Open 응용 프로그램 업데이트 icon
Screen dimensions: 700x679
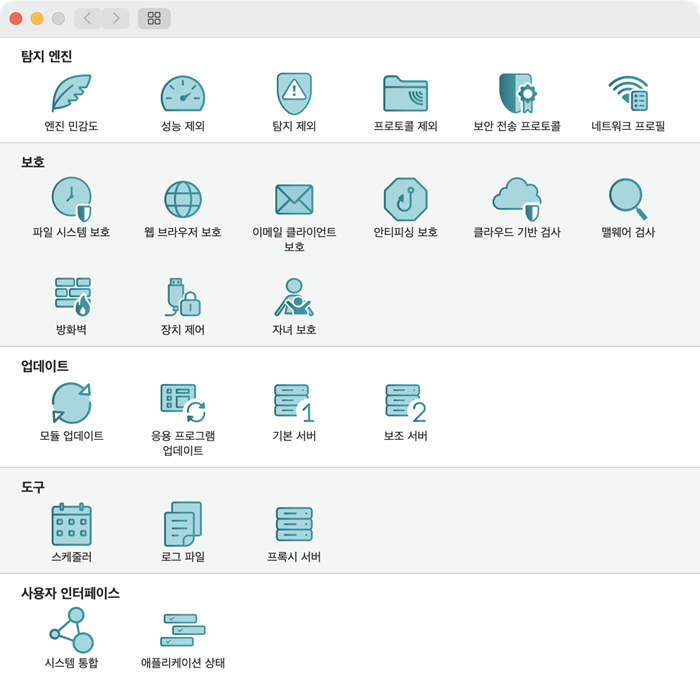(x=183, y=403)
